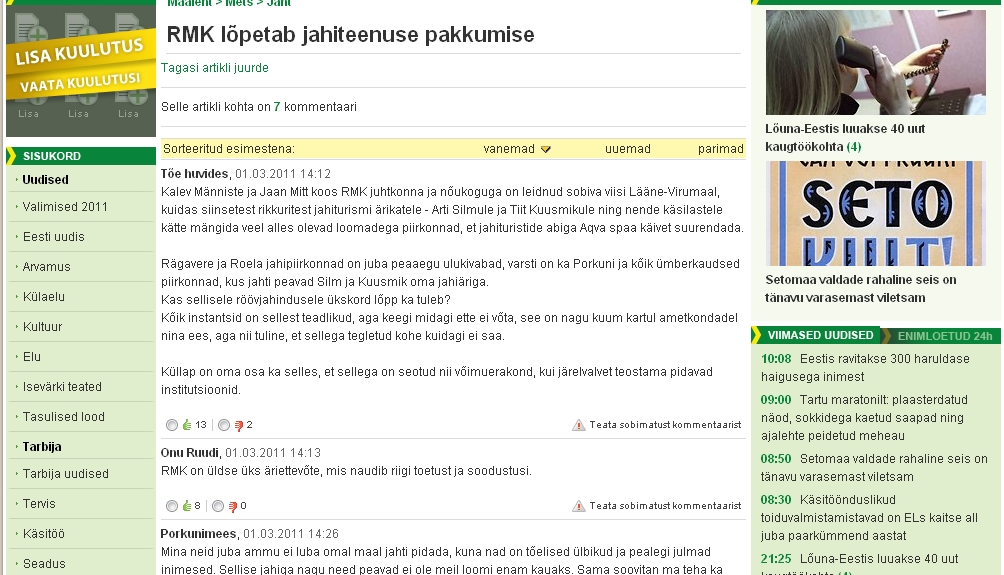Screen dimensions: 1004x575
Task: Switch to the Enimloetud 24h tab
Action: click(944, 335)
